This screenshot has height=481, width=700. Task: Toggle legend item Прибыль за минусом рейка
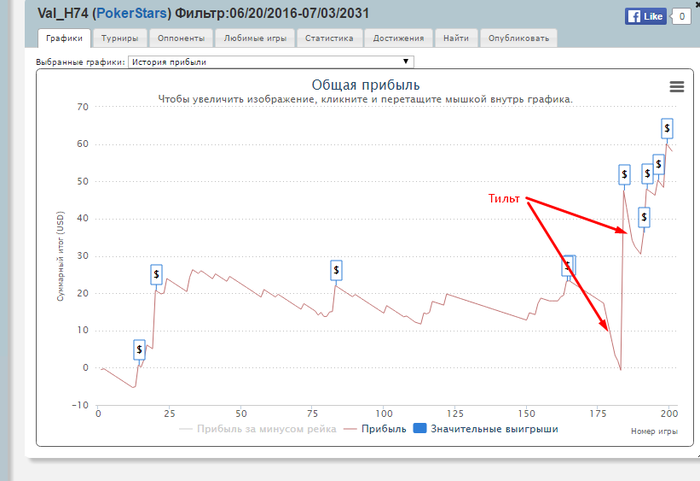coord(258,429)
